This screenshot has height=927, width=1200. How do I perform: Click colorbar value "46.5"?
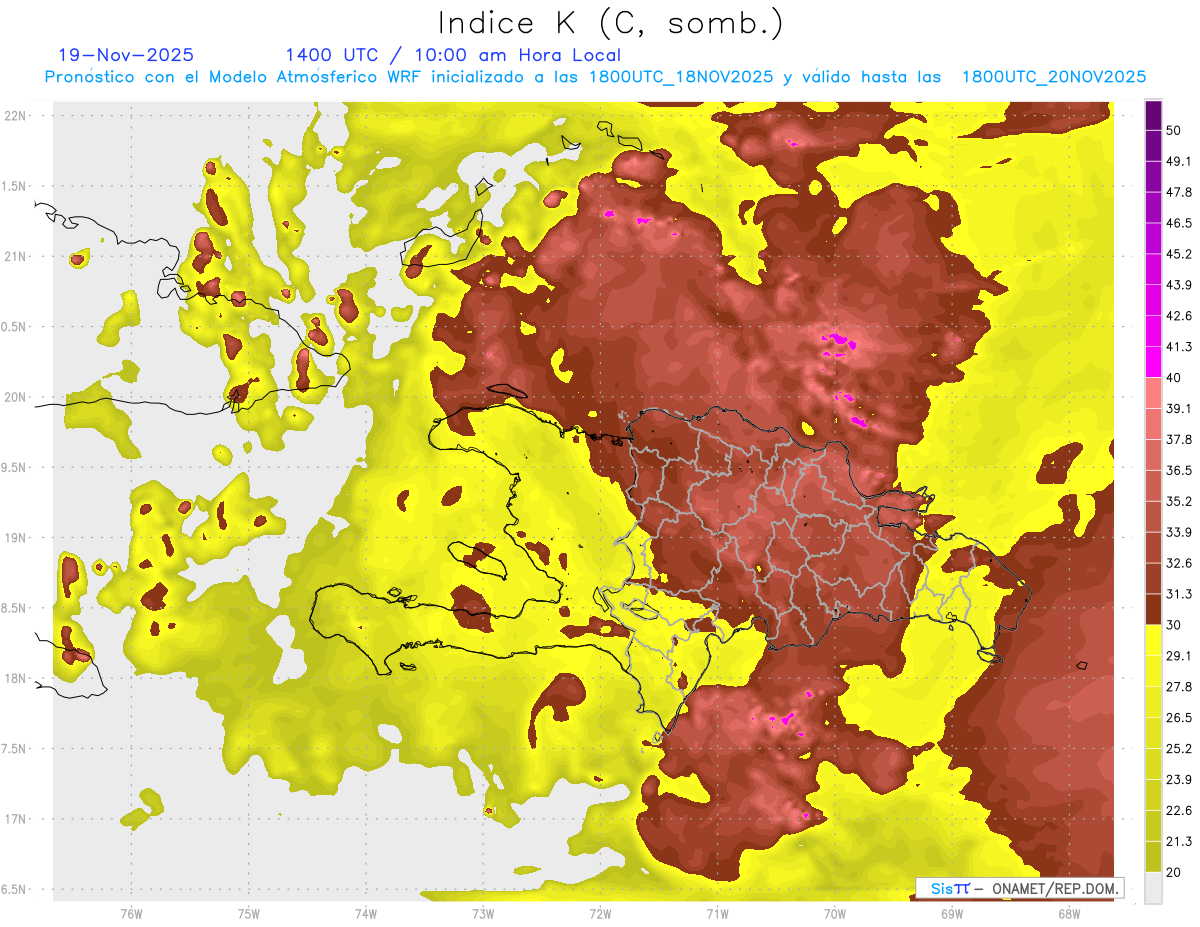coord(1179,223)
